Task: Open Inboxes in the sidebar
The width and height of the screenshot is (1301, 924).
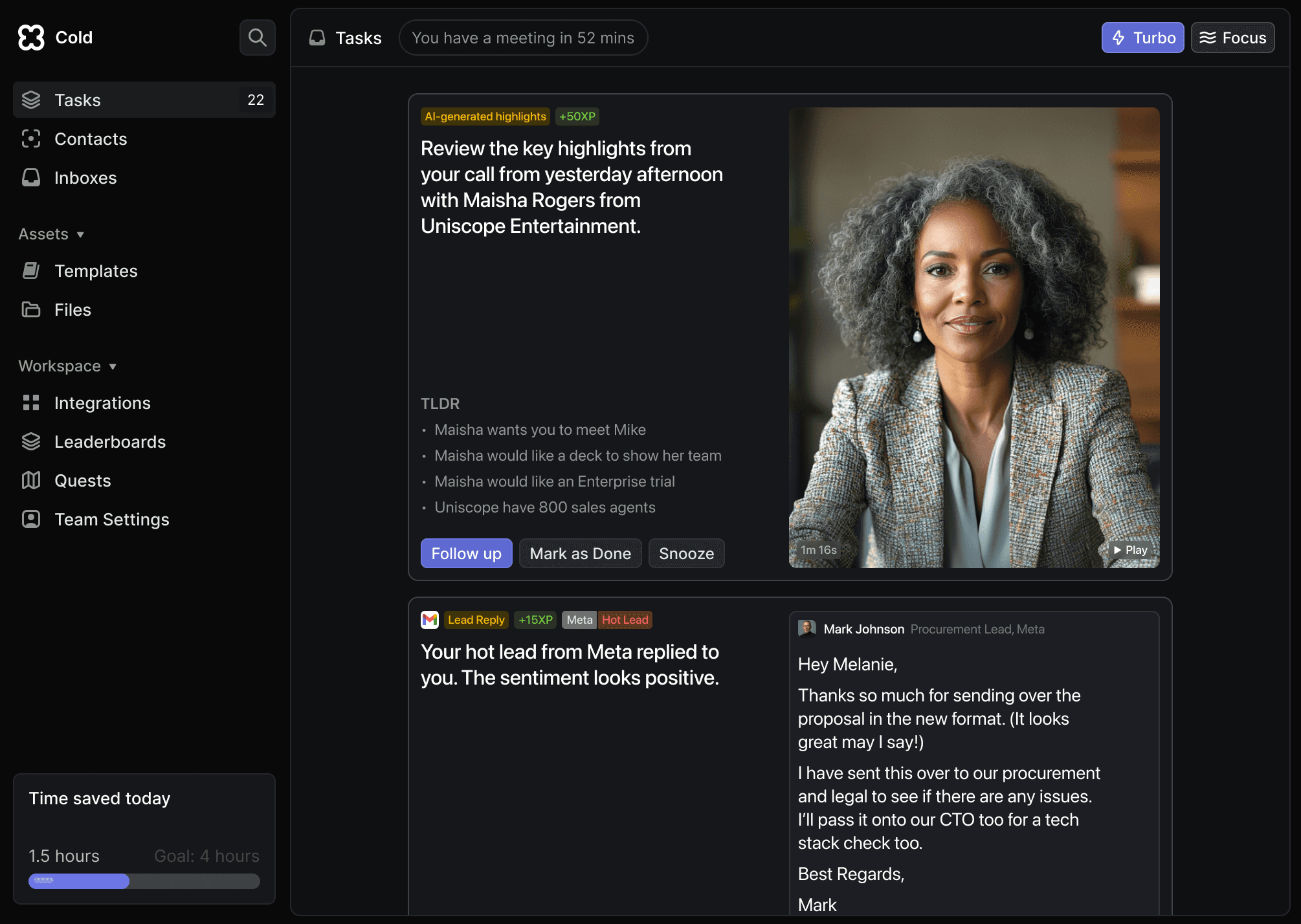Action: [85, 178]
